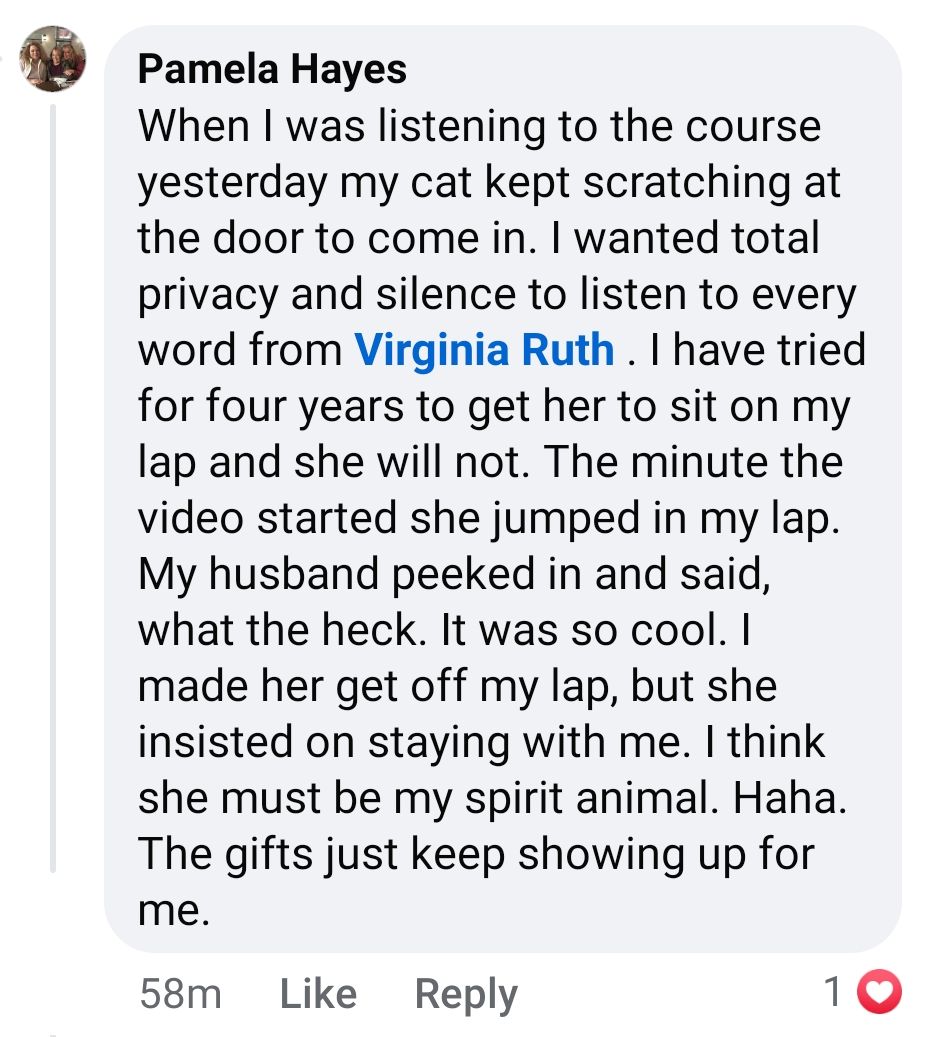Click the red heart reaction icon
This screenshot has width=929, height=1037.
[882, 992]
